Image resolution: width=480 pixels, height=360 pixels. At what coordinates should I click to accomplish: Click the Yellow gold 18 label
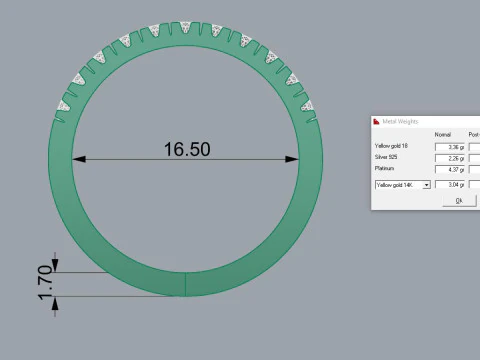[391, 146]
